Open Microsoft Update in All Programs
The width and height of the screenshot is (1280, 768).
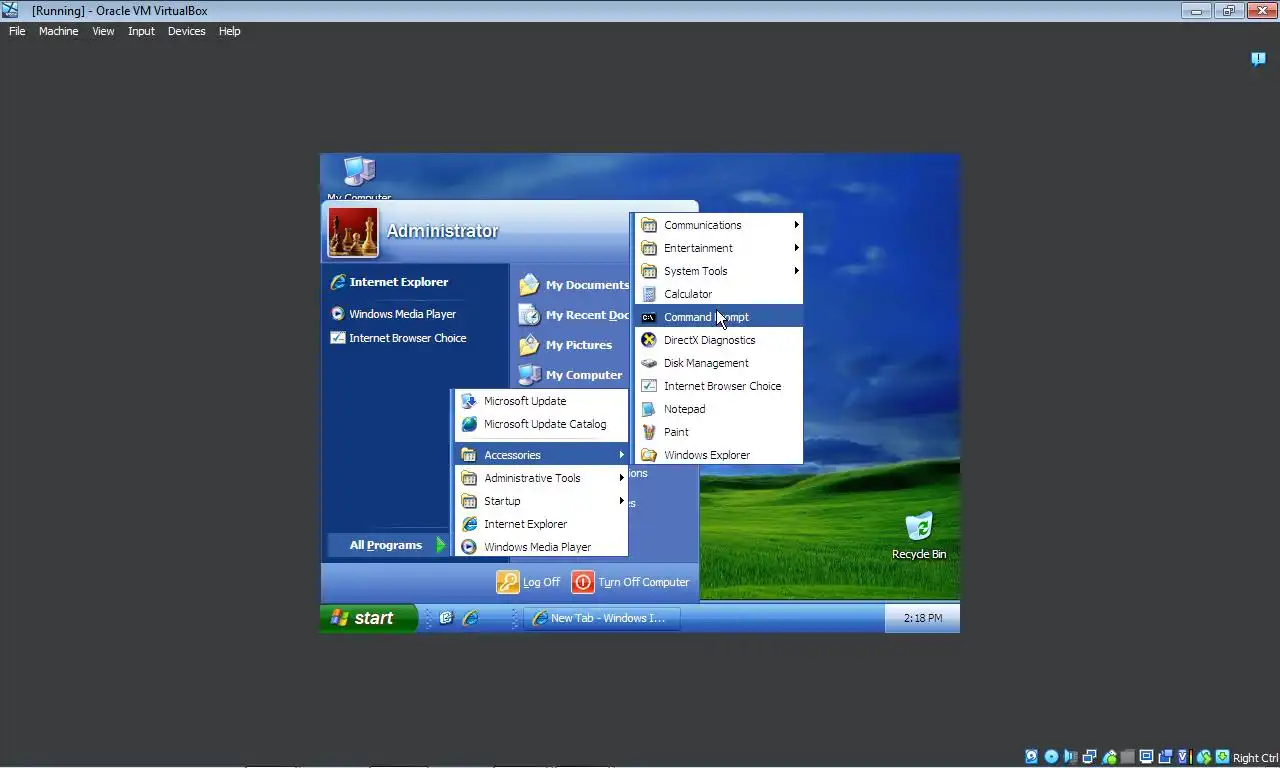[541, 401]
